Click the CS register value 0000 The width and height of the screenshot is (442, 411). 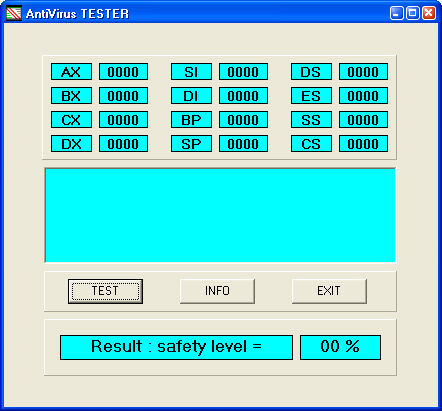point(363,144)
